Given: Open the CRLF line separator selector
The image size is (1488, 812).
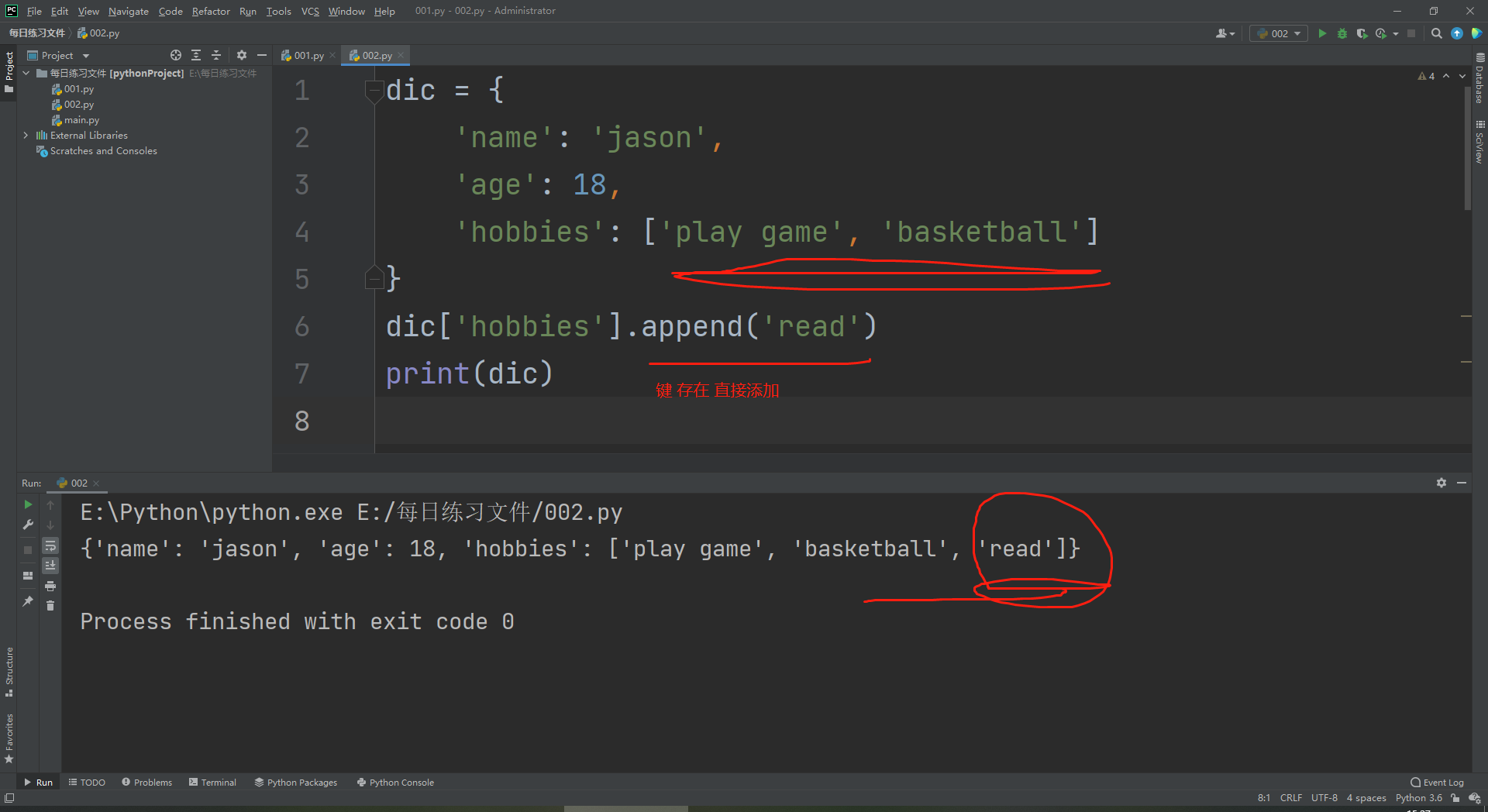Looking at the screenshot, I should click(x=1291, y=798).
